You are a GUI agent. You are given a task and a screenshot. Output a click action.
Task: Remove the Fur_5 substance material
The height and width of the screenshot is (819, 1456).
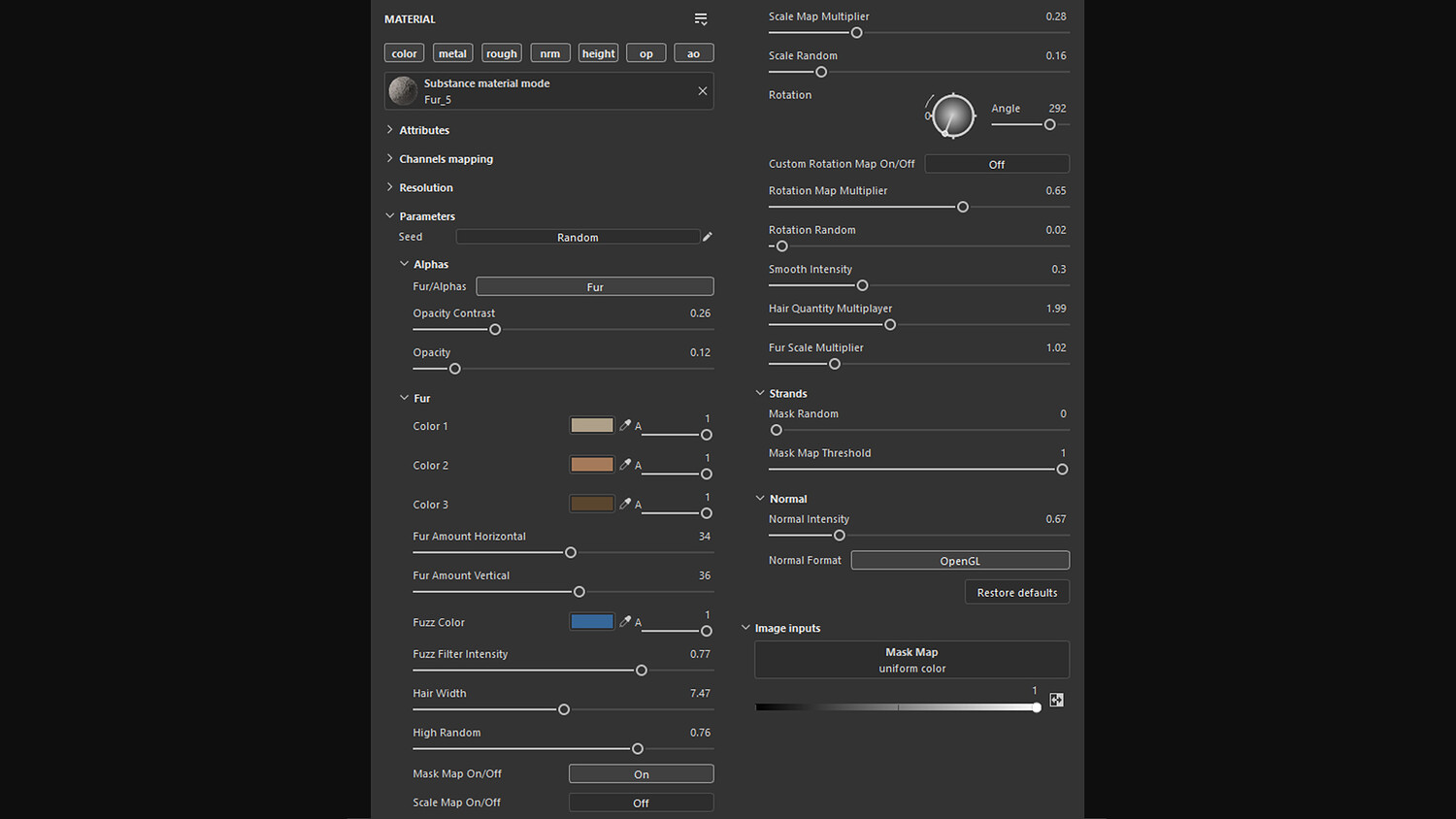(703, 91)
